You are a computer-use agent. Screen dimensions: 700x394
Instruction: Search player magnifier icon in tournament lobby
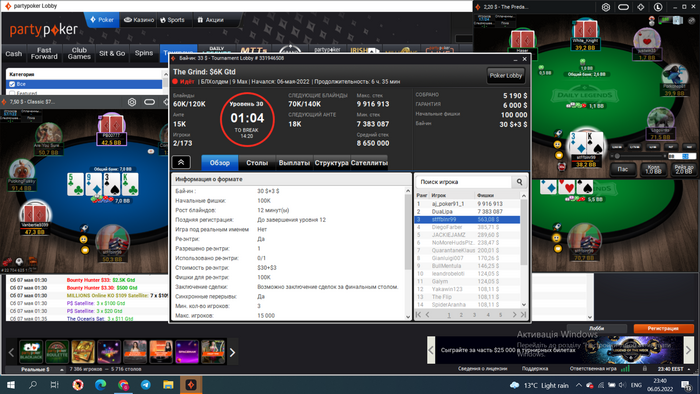click(x=520, y=182)
